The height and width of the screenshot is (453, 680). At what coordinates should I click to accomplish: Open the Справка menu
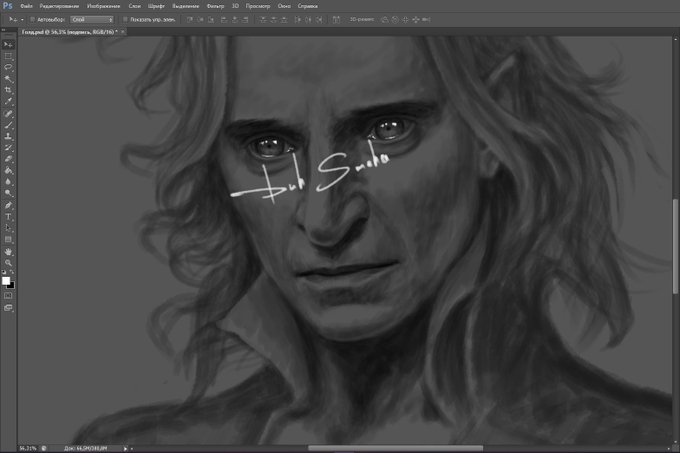(308, 6)
